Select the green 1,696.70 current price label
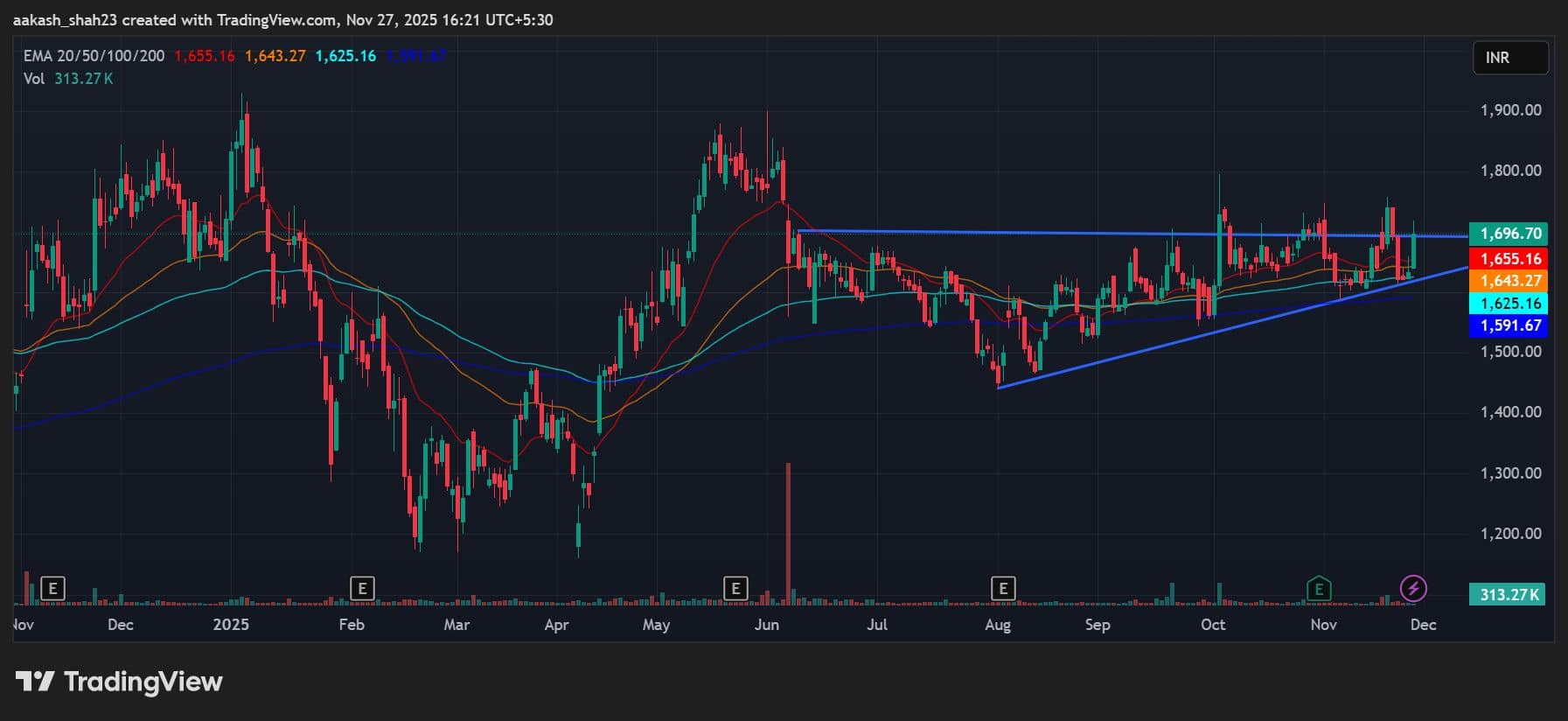The height and width of the screenshot is (721, 1568). 1509,234
